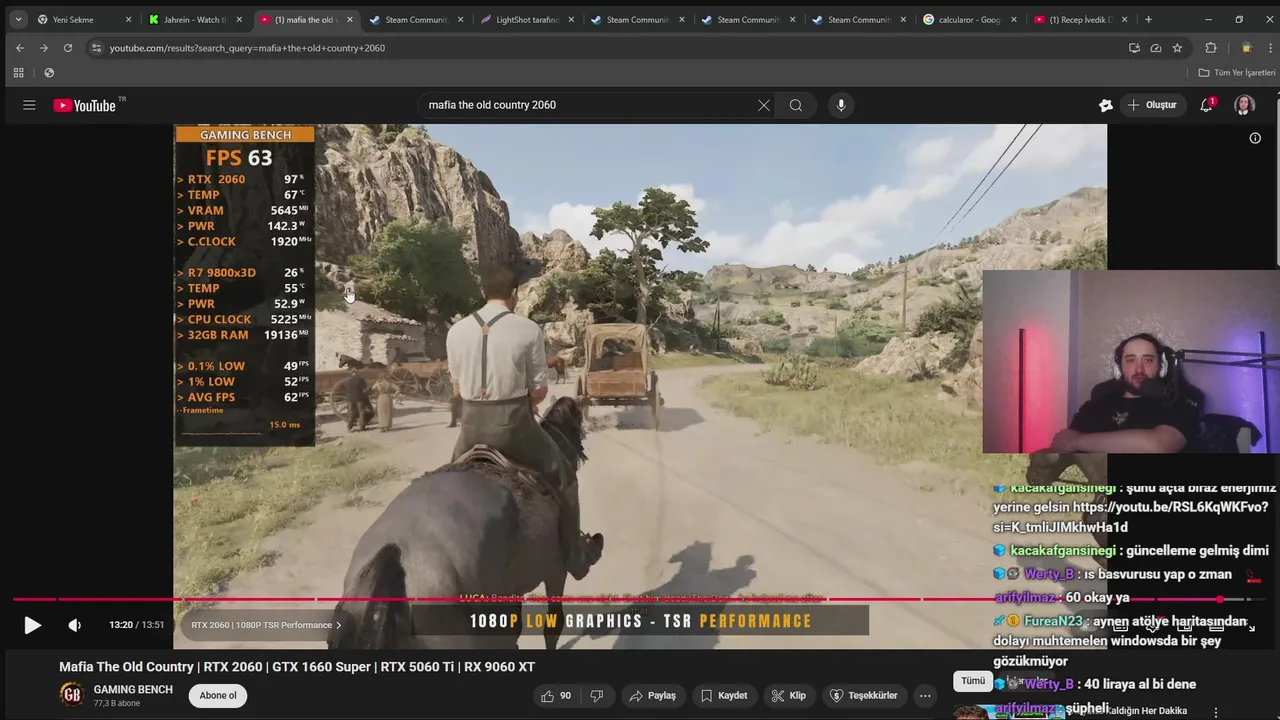The image size is (1280, 720).
Task: Open the GAMING BENCH channel avatar
Action: tap(72, 695)
